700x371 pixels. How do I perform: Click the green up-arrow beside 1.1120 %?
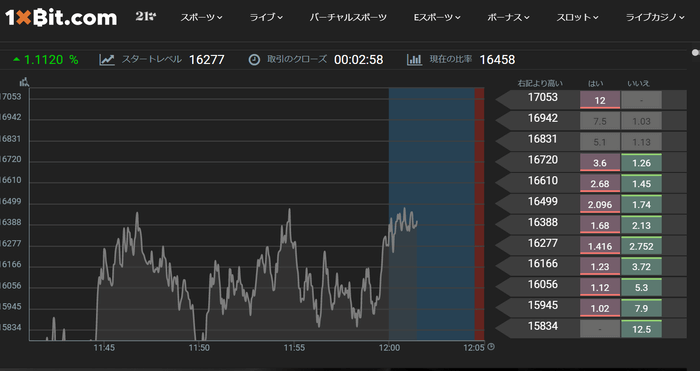point(17,59)
